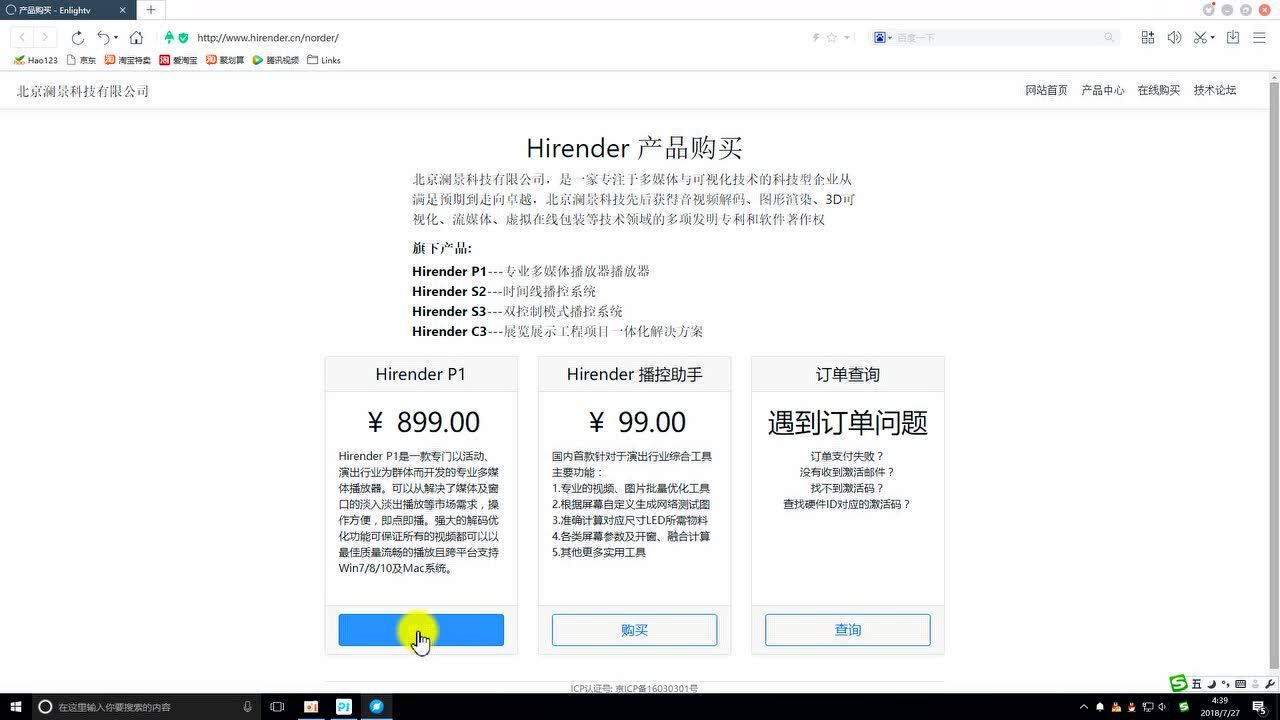1280x720 pixels.
Task: Open the 京东 bookmark
Action: (x=82, y=60)
